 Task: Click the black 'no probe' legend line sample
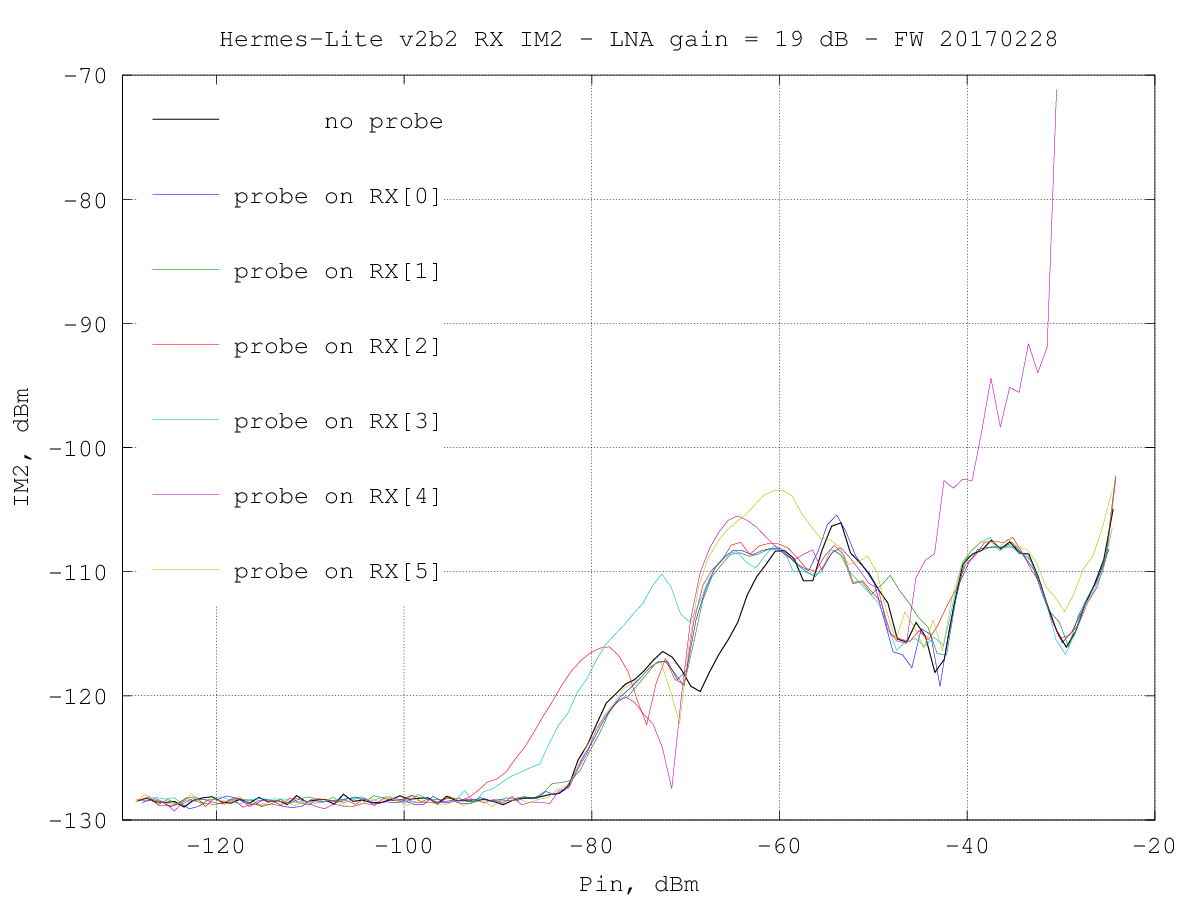[x=185, y=120]
